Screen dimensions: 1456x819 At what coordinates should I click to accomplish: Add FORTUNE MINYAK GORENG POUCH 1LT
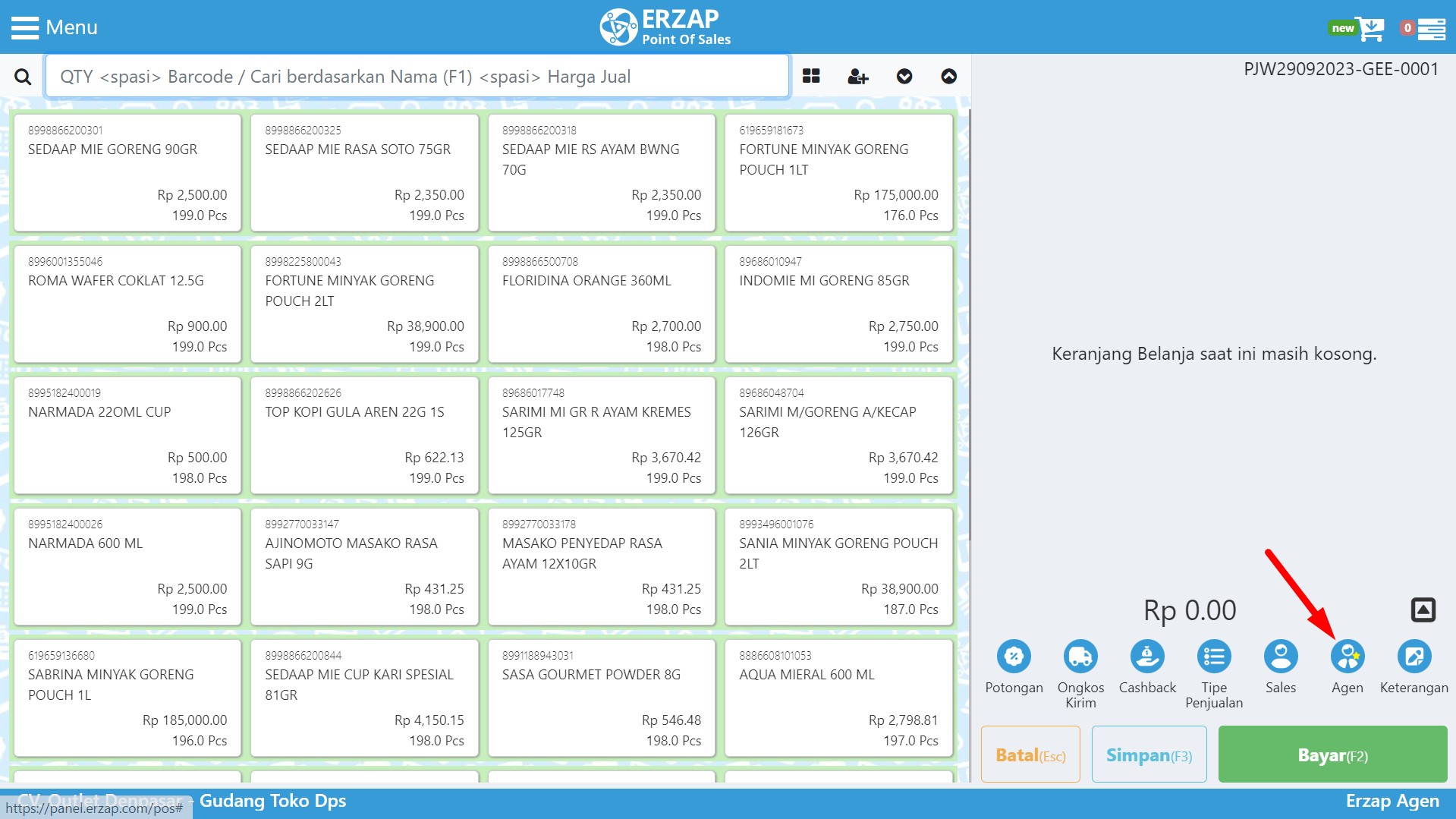[838, 173]
